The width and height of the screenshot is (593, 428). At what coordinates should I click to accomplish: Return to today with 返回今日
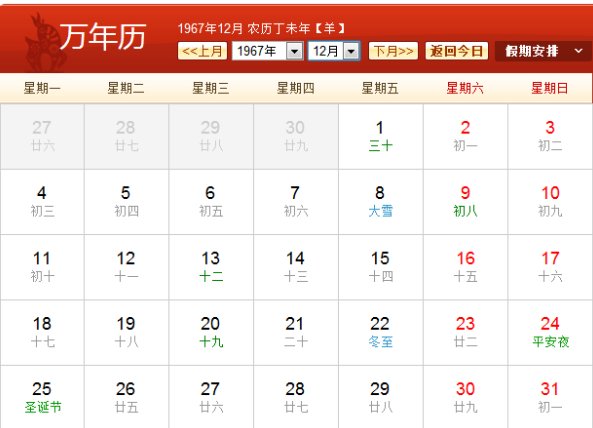457,51
